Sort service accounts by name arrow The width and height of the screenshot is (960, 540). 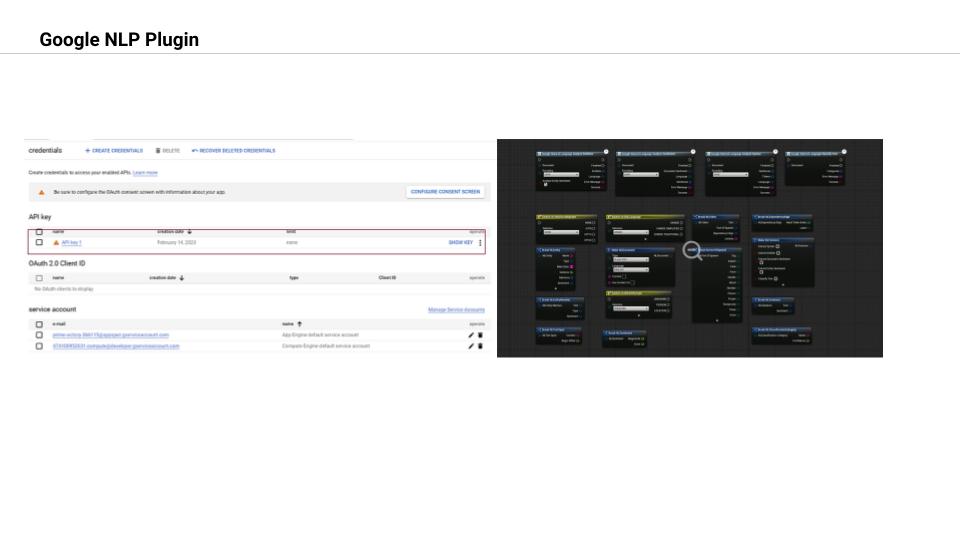[299, 324]
